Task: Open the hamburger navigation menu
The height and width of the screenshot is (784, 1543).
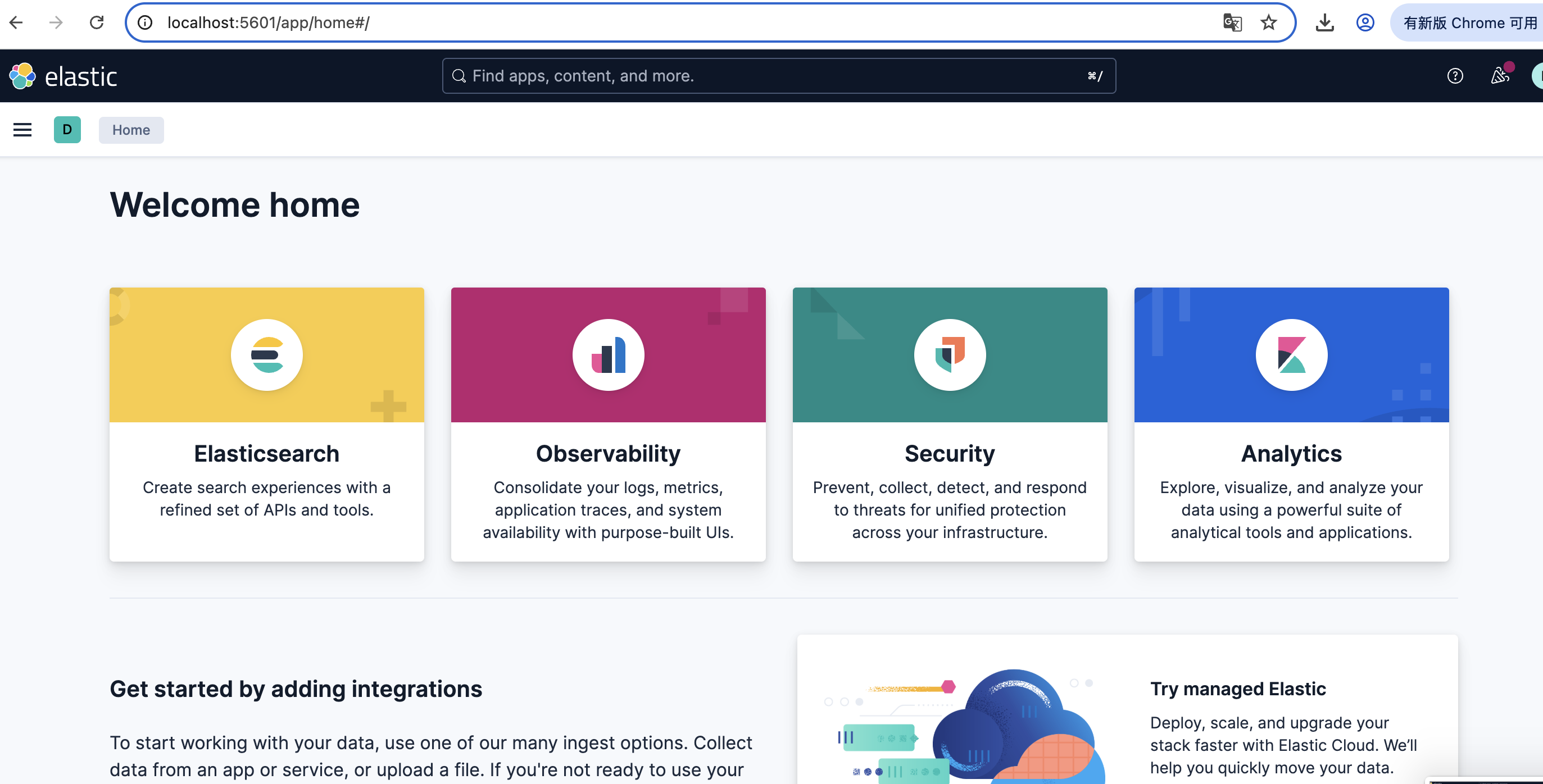Action: click(23, 130)
